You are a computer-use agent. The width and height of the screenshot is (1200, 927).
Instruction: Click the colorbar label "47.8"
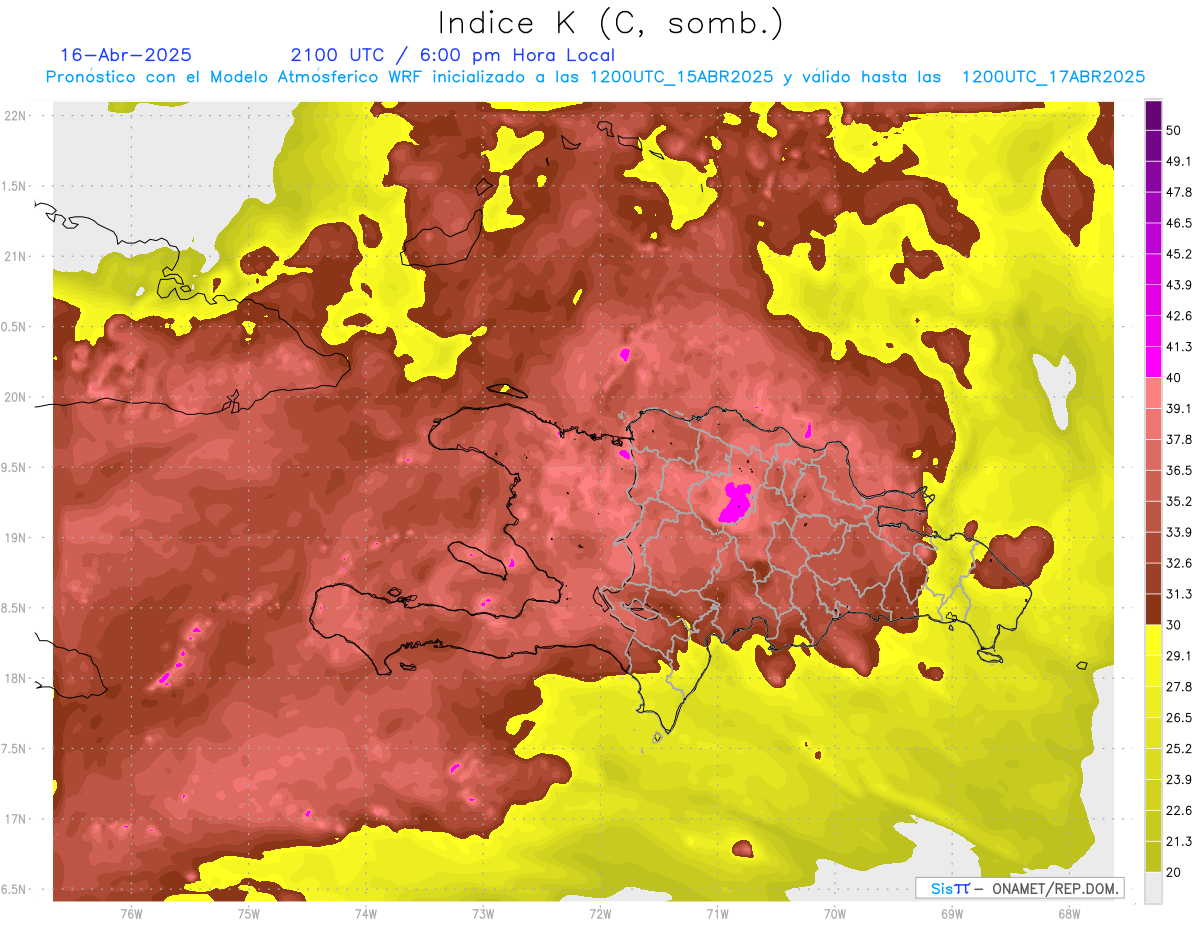pos(1179,192)
